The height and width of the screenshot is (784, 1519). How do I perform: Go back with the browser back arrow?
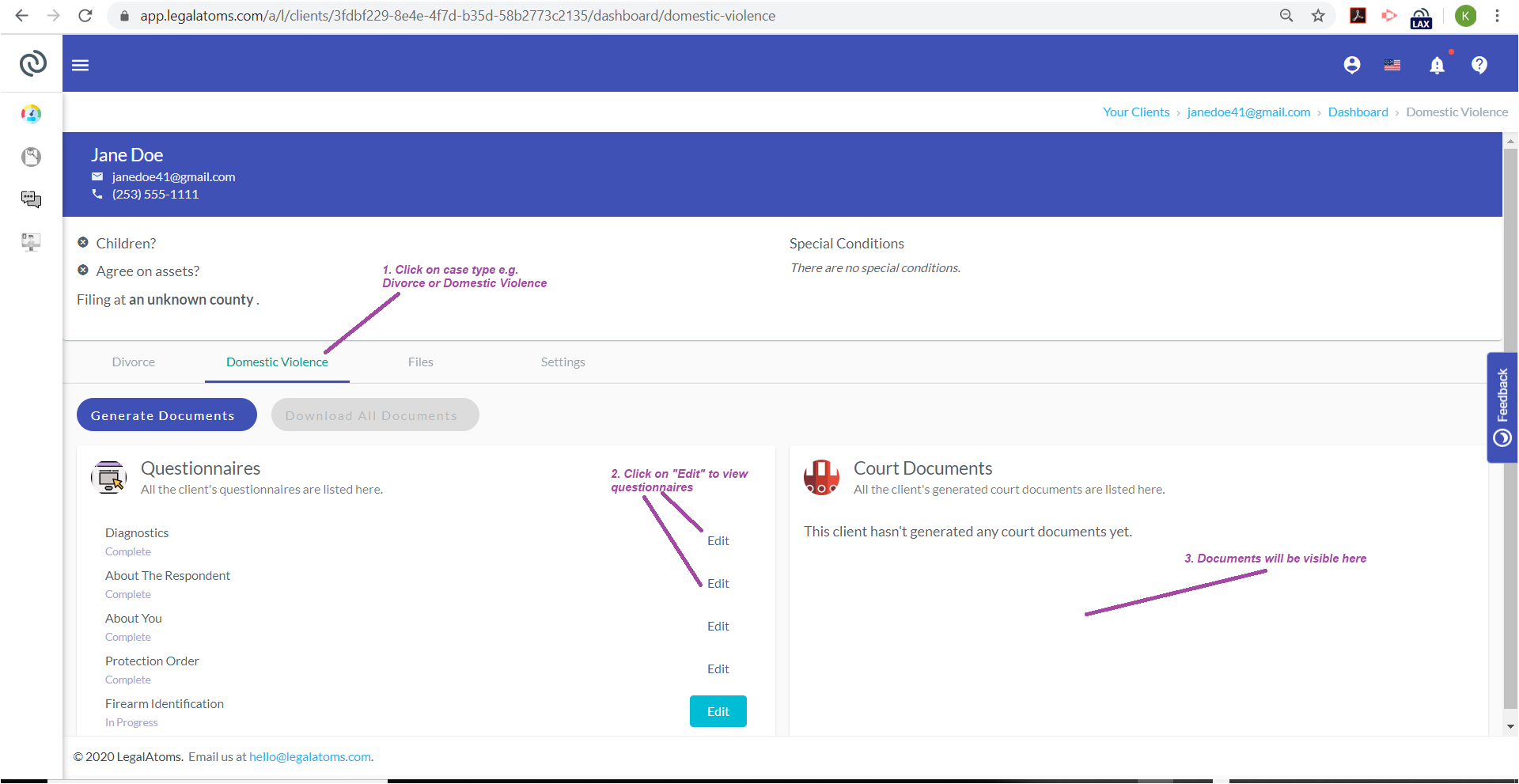pos(21,15)
